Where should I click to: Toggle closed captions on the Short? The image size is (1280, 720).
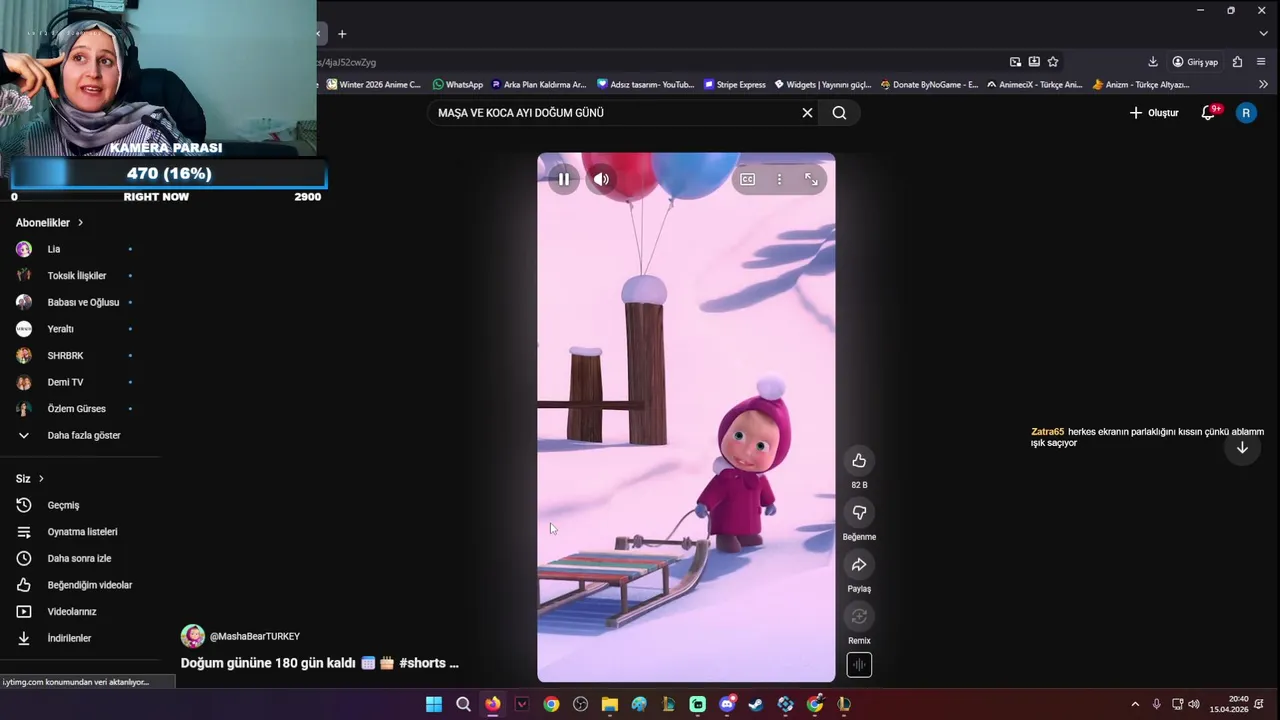(x=747, y=179)
